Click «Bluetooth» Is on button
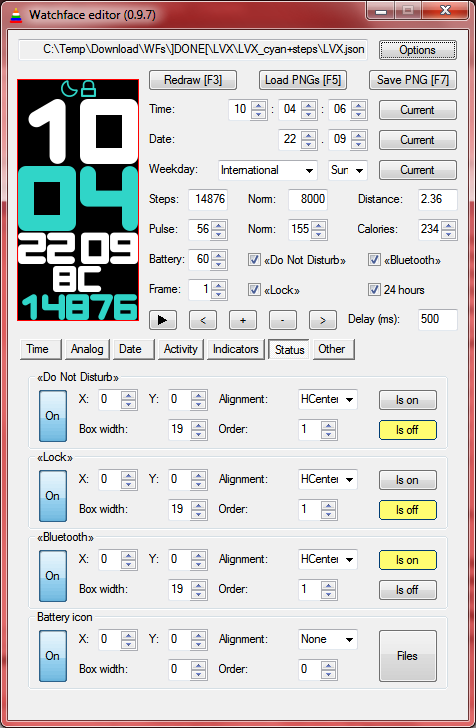476x728 pixels. (x=408, y=560)
